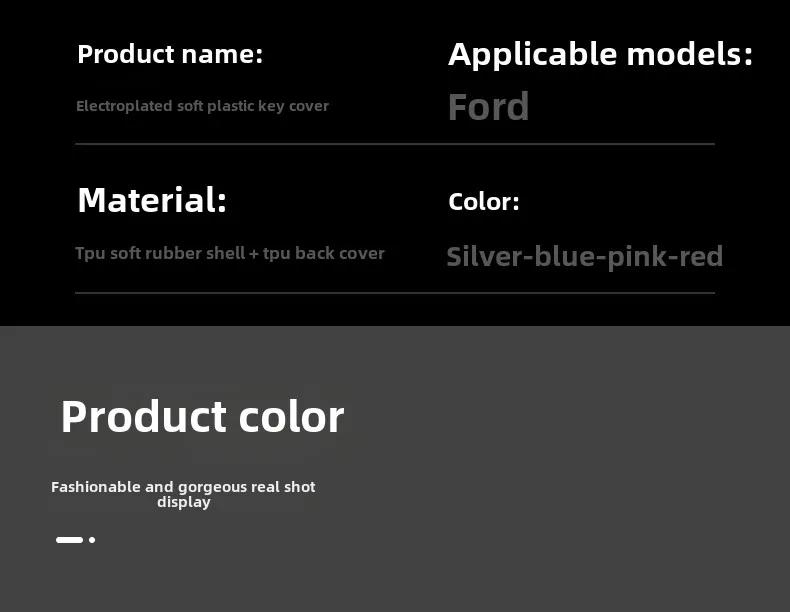The width and height of the screenshot is (790, 612).
Task: Click 'Fashionable and gorgeous real shot' caption
Action: pos(183,487)
